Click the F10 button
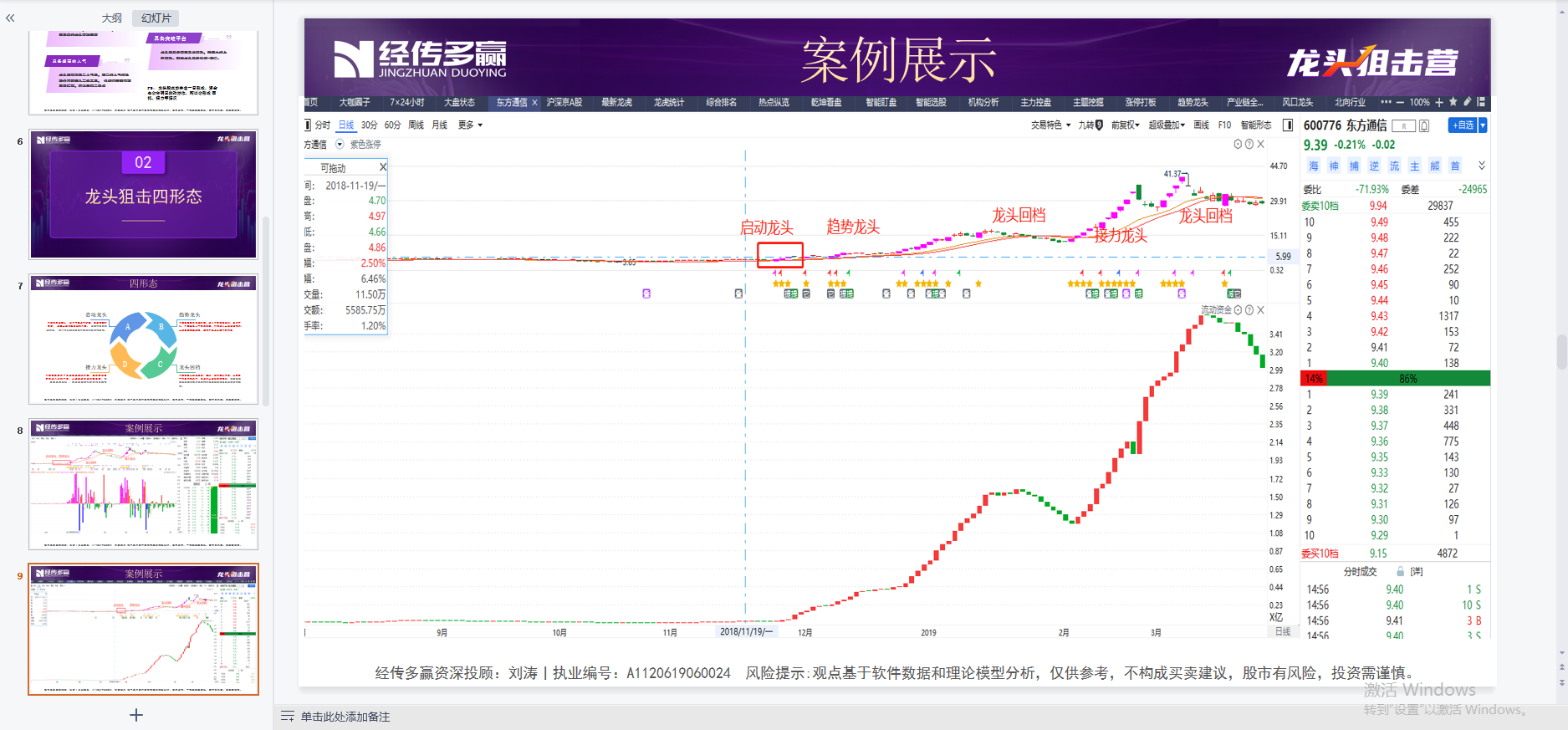1568x730 pixels. coord(1224,125)
